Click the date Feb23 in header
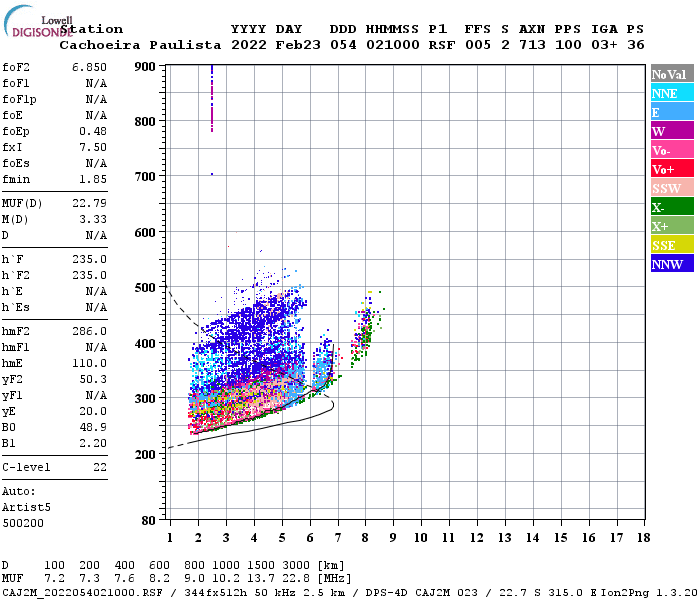Screen dimensions: 700x600 tap(298, 45)
